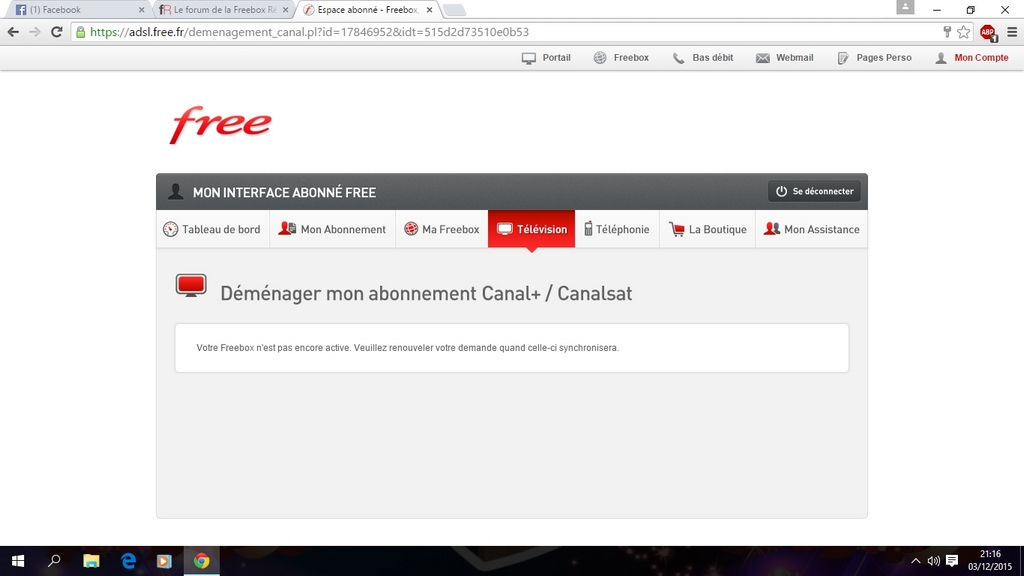Open the media player taskbar icon
This screenshot has height=576, width=1024.
pyautogui.click(x=164, y=560)
